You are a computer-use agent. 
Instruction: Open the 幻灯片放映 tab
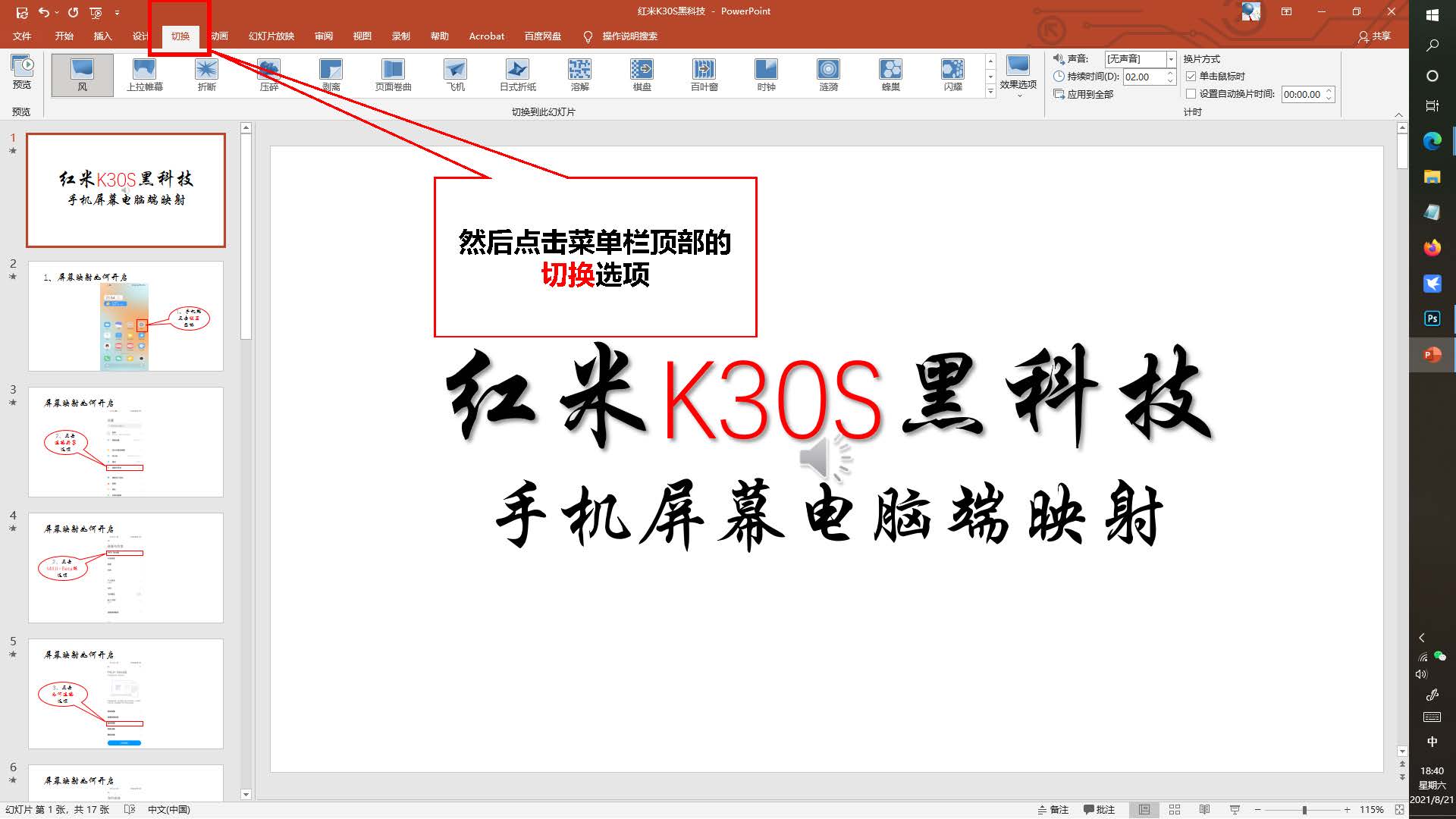point(271,36)
